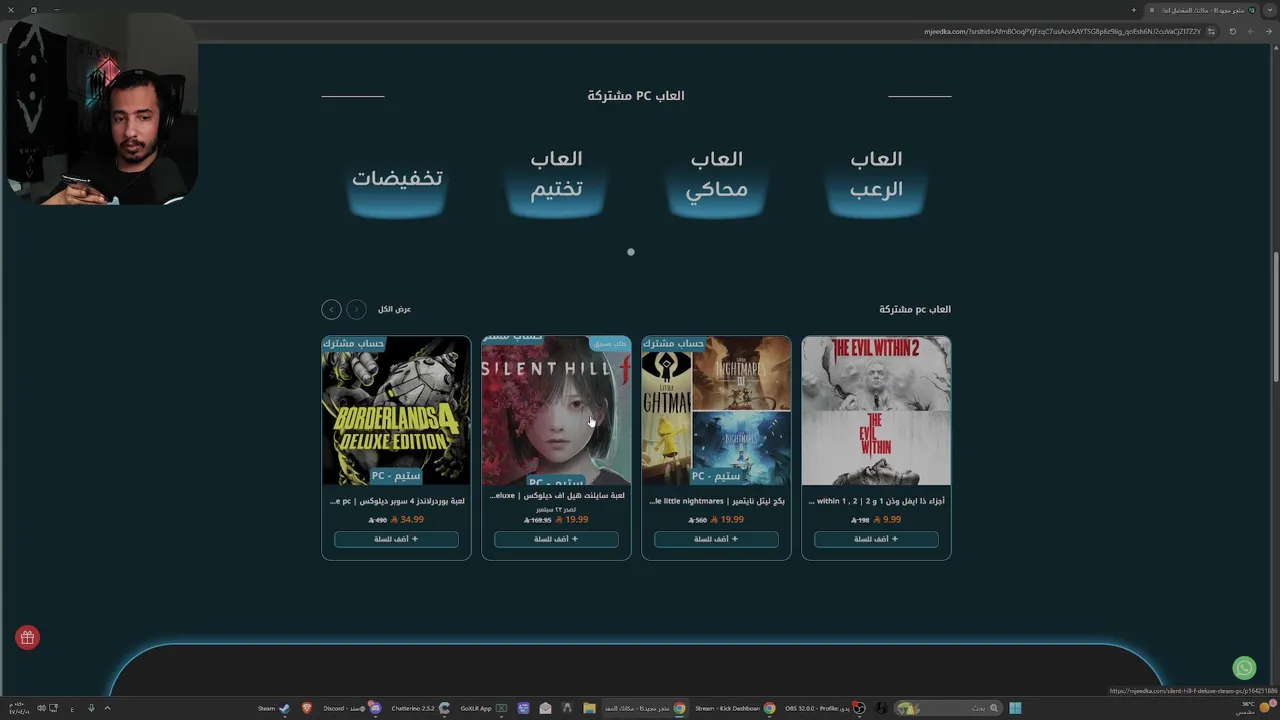Select the تخفيضات category
The image size is (1280, 720).
396,180
